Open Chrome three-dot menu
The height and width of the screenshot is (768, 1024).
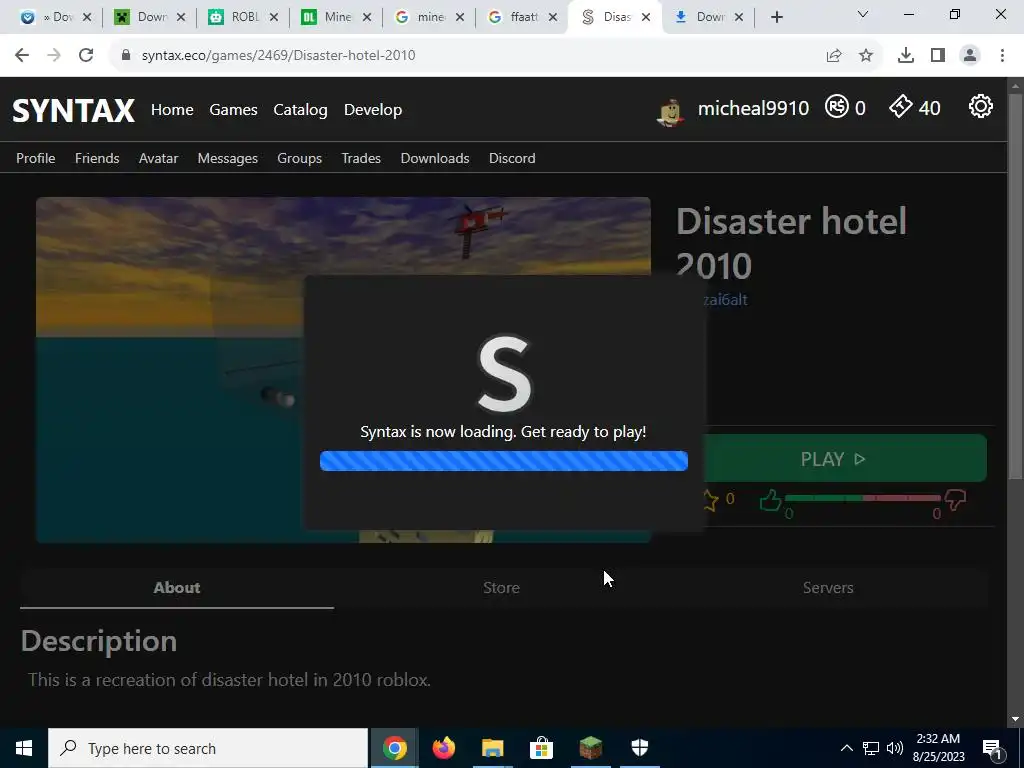(1002, 56)
